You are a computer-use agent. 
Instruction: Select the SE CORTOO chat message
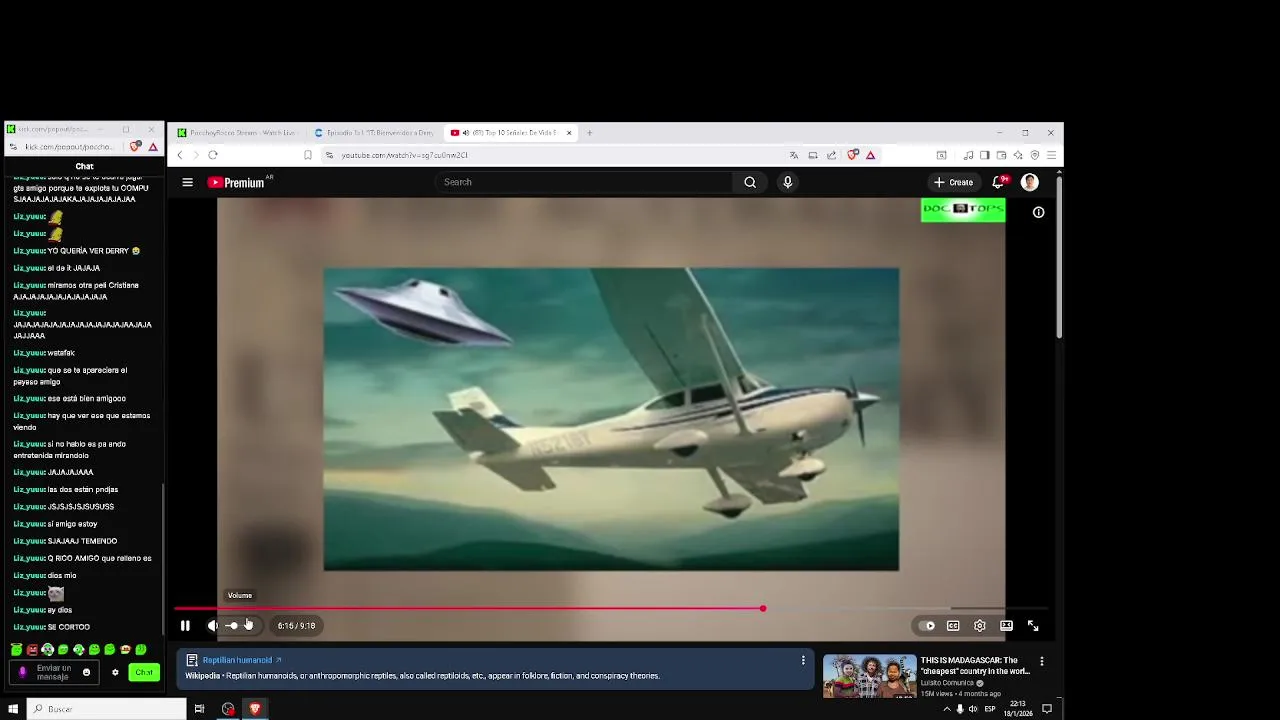(69, 627)
